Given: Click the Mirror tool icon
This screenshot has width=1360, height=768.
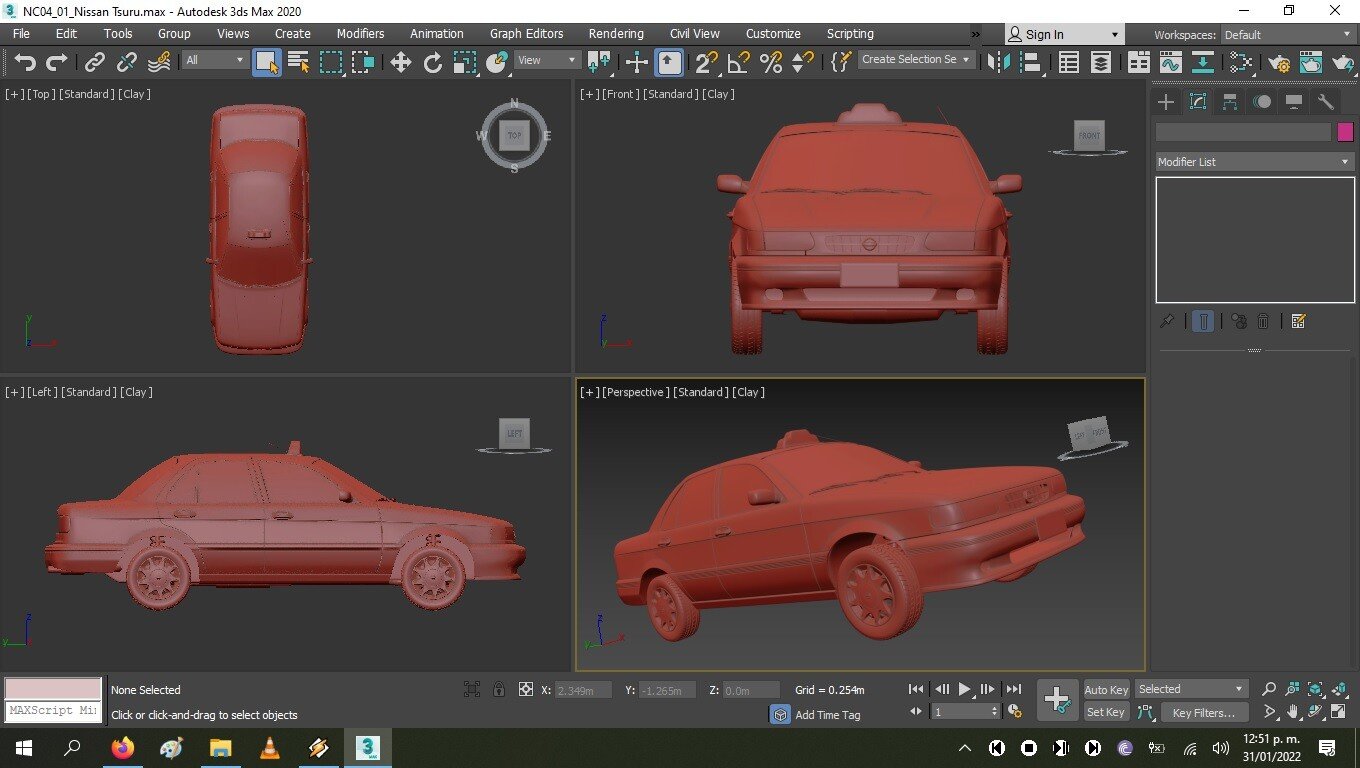Looking at the screenshot, I should click(x=999, y=62).
